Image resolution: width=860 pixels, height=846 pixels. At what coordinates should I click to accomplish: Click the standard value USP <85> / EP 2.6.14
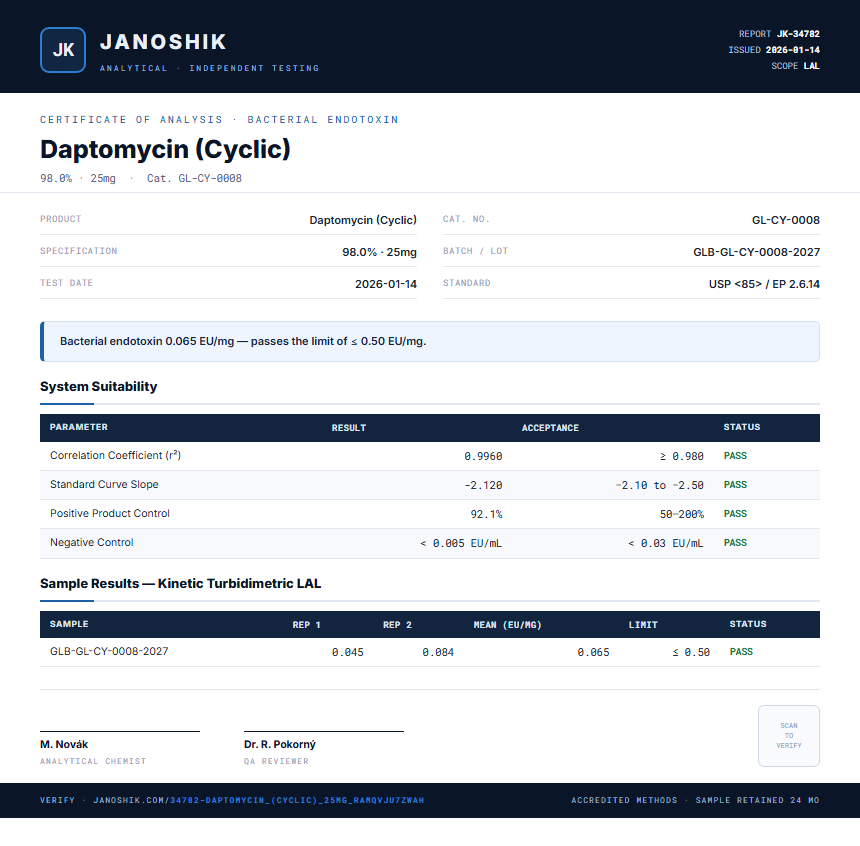click(764, 284)
